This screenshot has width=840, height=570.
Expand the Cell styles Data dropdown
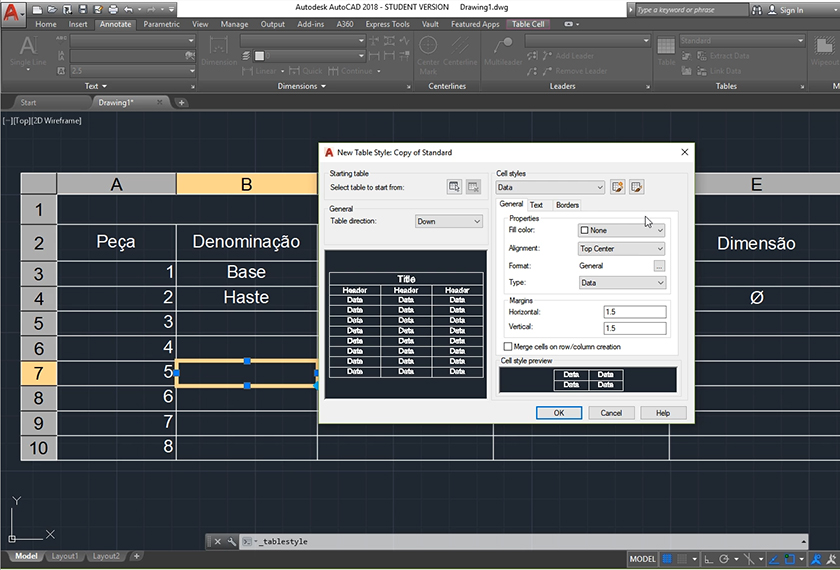tap(551, 187)
